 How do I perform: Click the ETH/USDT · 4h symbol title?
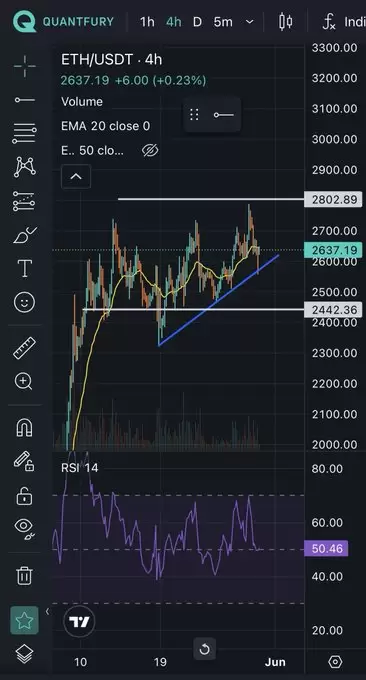[111, 59]
